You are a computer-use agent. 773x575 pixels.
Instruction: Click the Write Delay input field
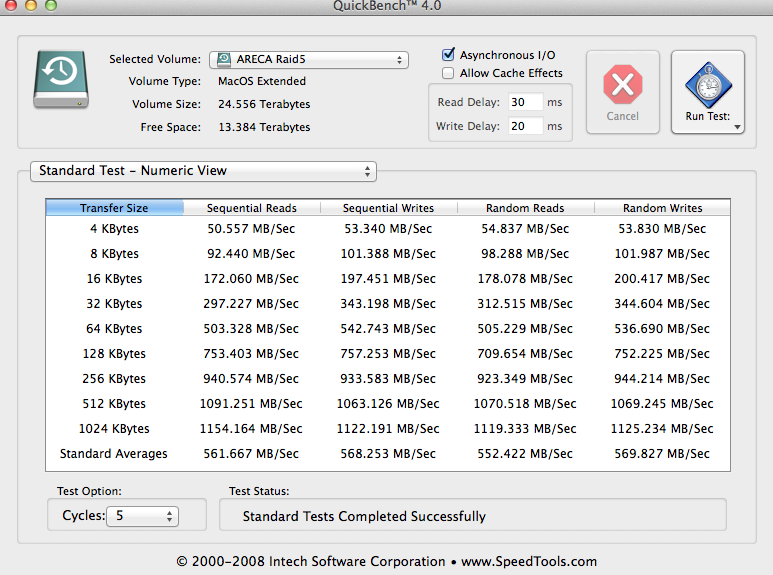[x=526, y=126]
